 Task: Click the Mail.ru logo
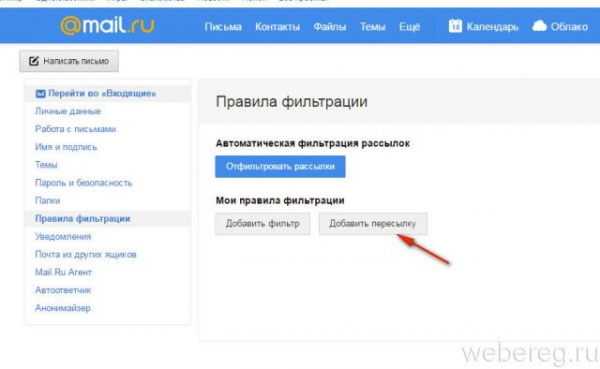[107, 26]
